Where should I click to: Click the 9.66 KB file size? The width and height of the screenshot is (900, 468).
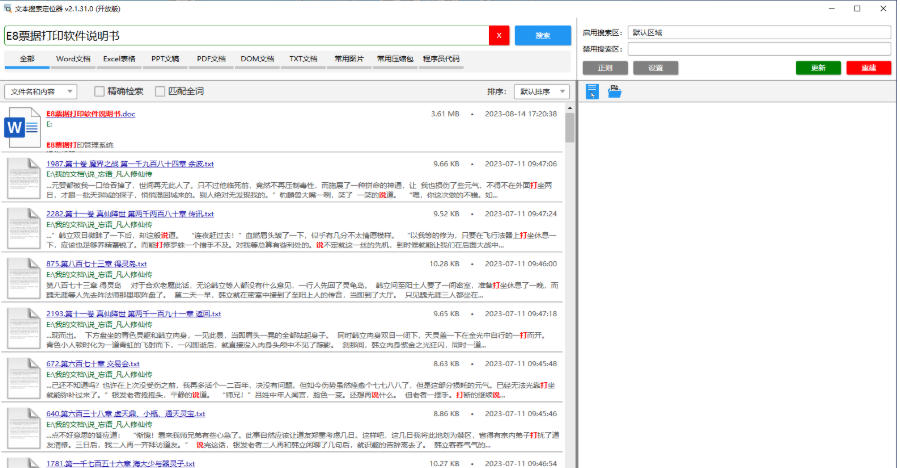tap(446, 164)
